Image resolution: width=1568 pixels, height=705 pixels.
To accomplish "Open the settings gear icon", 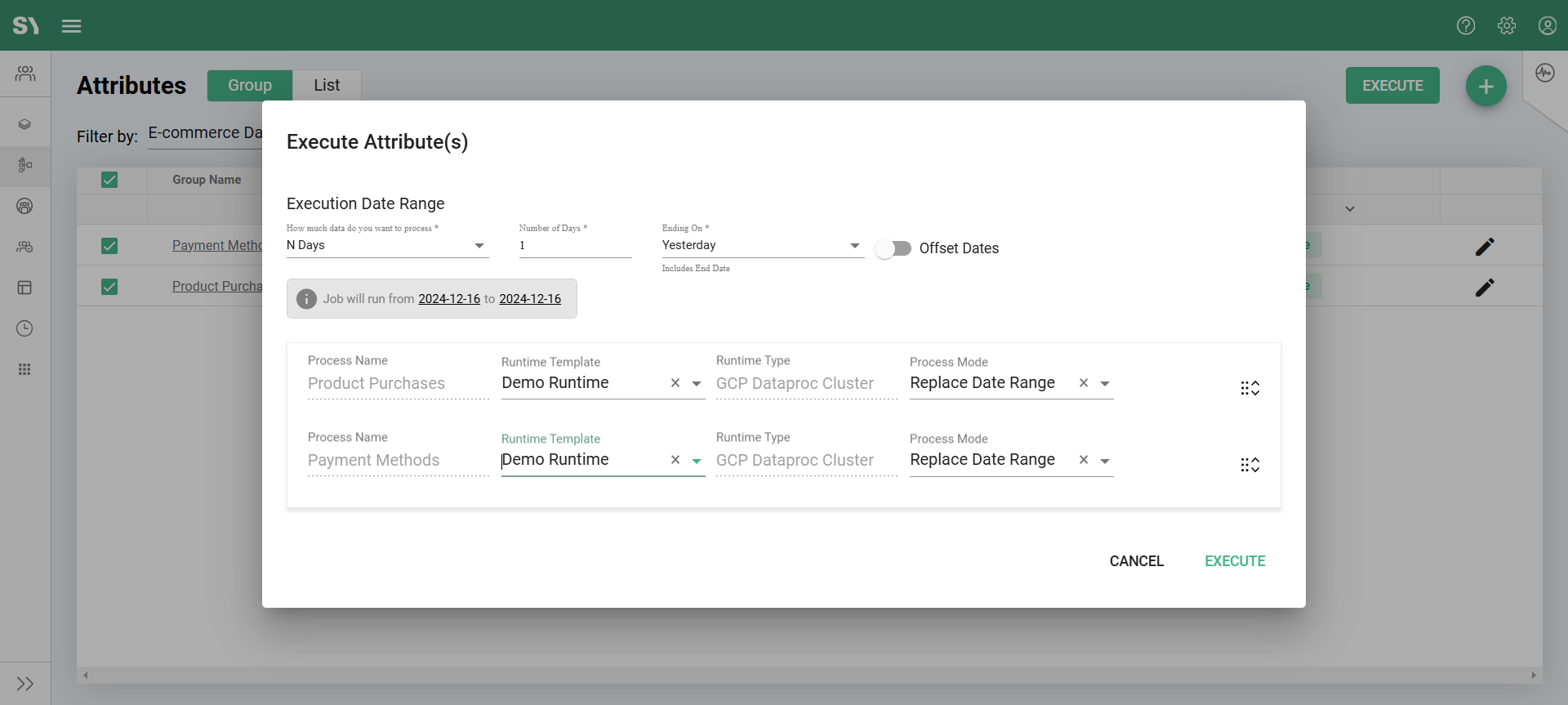I will click(1507, 26).
